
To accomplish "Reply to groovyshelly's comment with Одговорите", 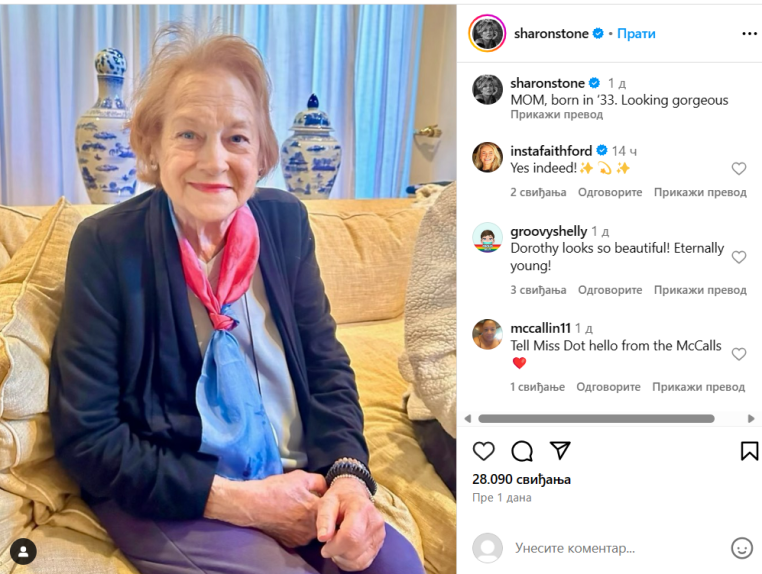I will pyautogui.click(x=610, y=290).
